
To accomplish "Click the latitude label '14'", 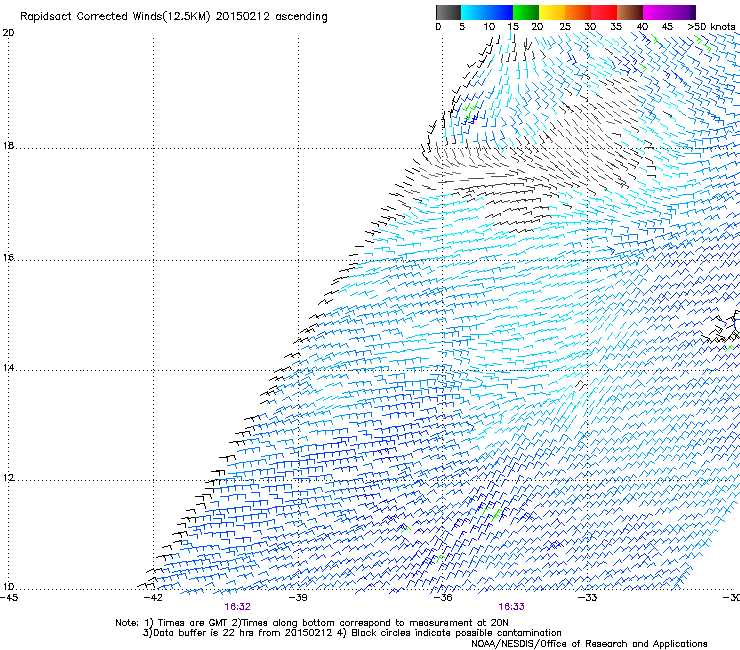I will coord(8,368).
